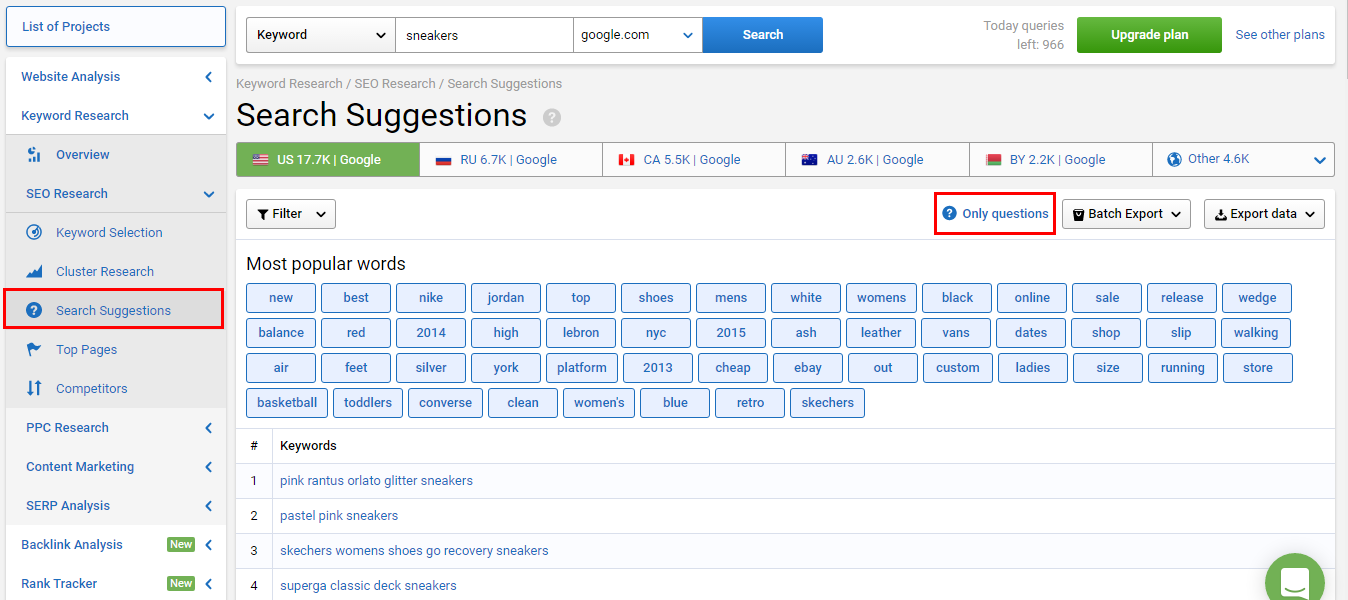Screen dimensions: 1348x600
Task: Click the keyword search input field
Action: tap(485, 35)
